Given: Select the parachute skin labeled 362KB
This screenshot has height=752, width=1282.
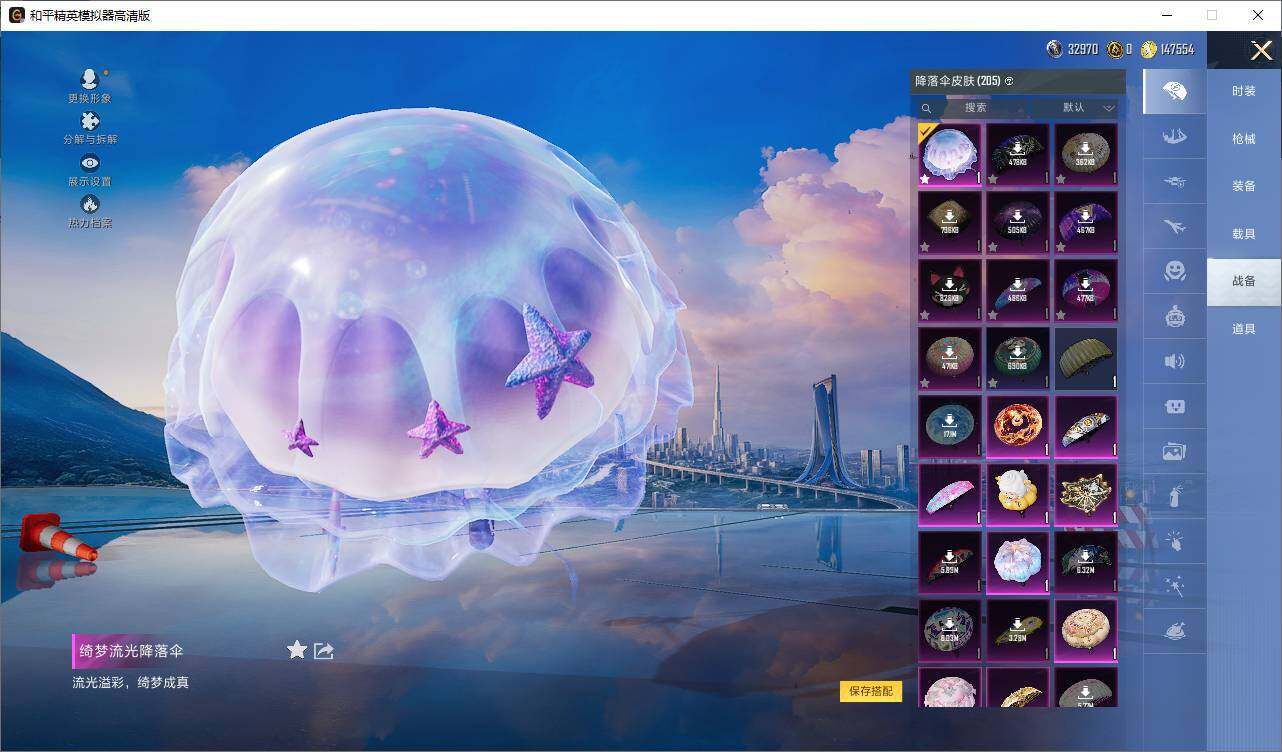Looking at the screenshot, I should click(x=1086, y=155).
